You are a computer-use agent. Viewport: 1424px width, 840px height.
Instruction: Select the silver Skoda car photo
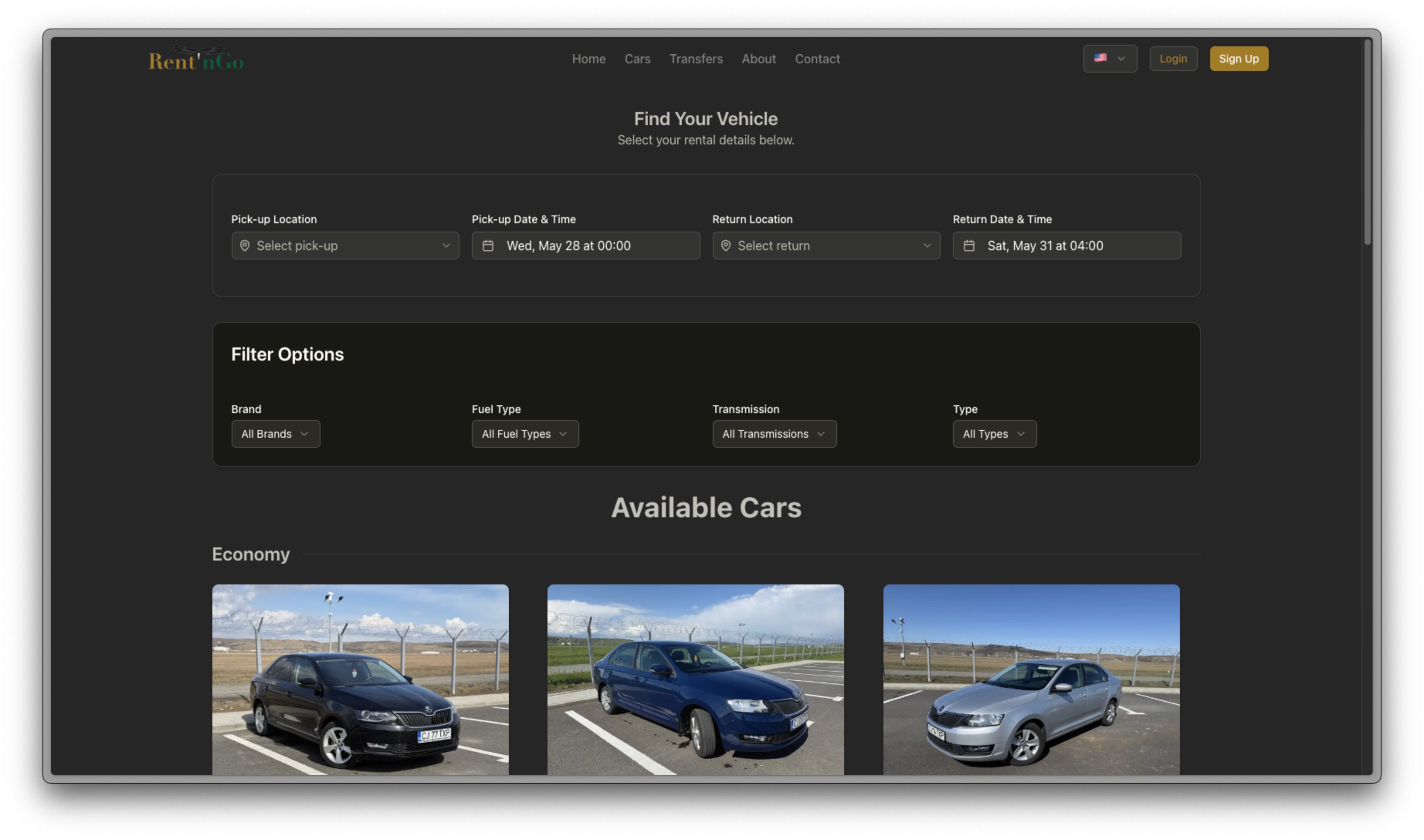(1031, 680)
